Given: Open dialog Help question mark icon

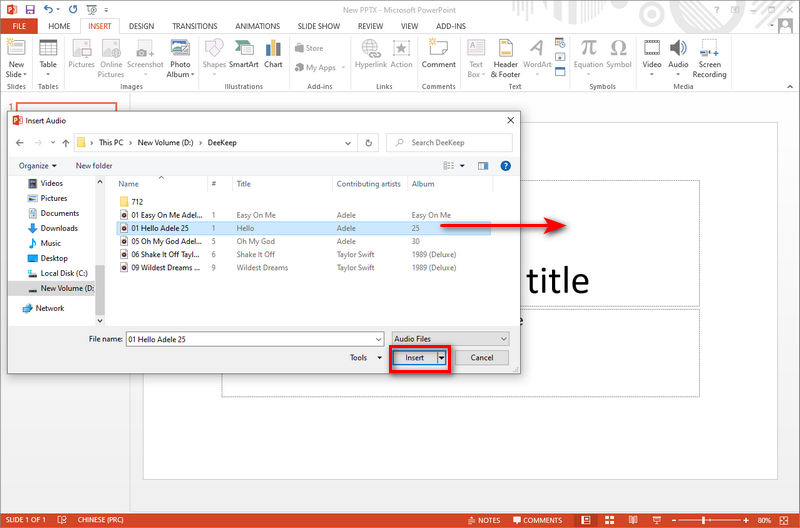Looking at the screenshot, I should [x=505, y=166].
